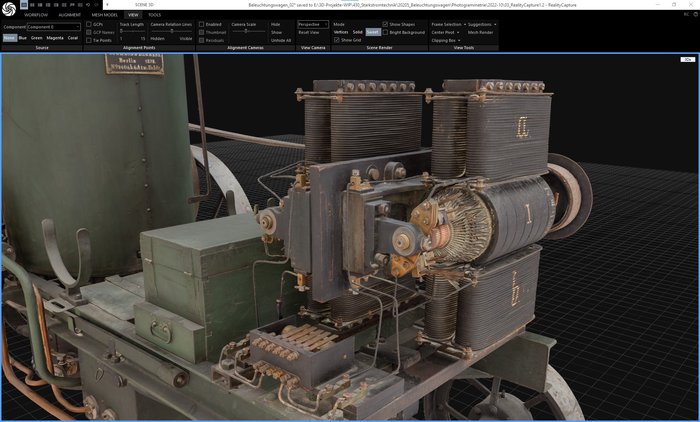Viewport: 700px width, 422px height.
Task: Enable the Bright Background checkbox
Action: coord(386,32)
